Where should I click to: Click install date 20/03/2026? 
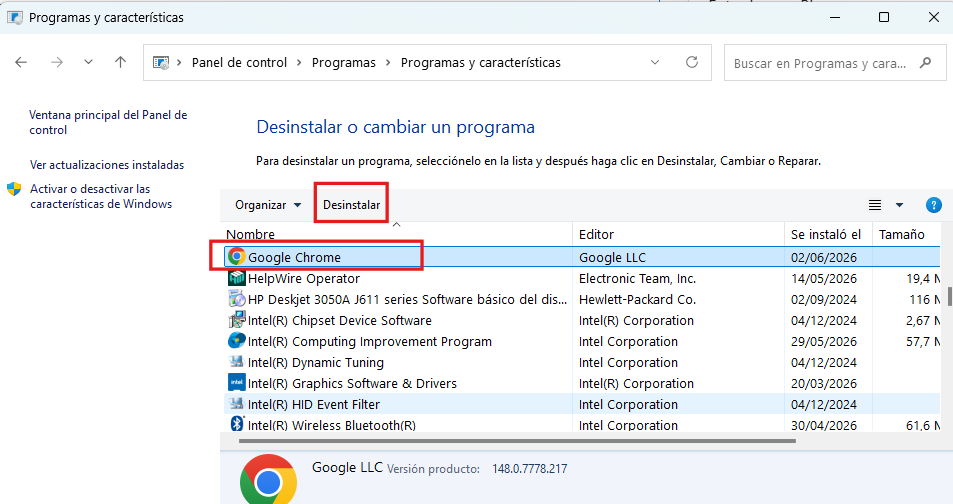[824, 384]
